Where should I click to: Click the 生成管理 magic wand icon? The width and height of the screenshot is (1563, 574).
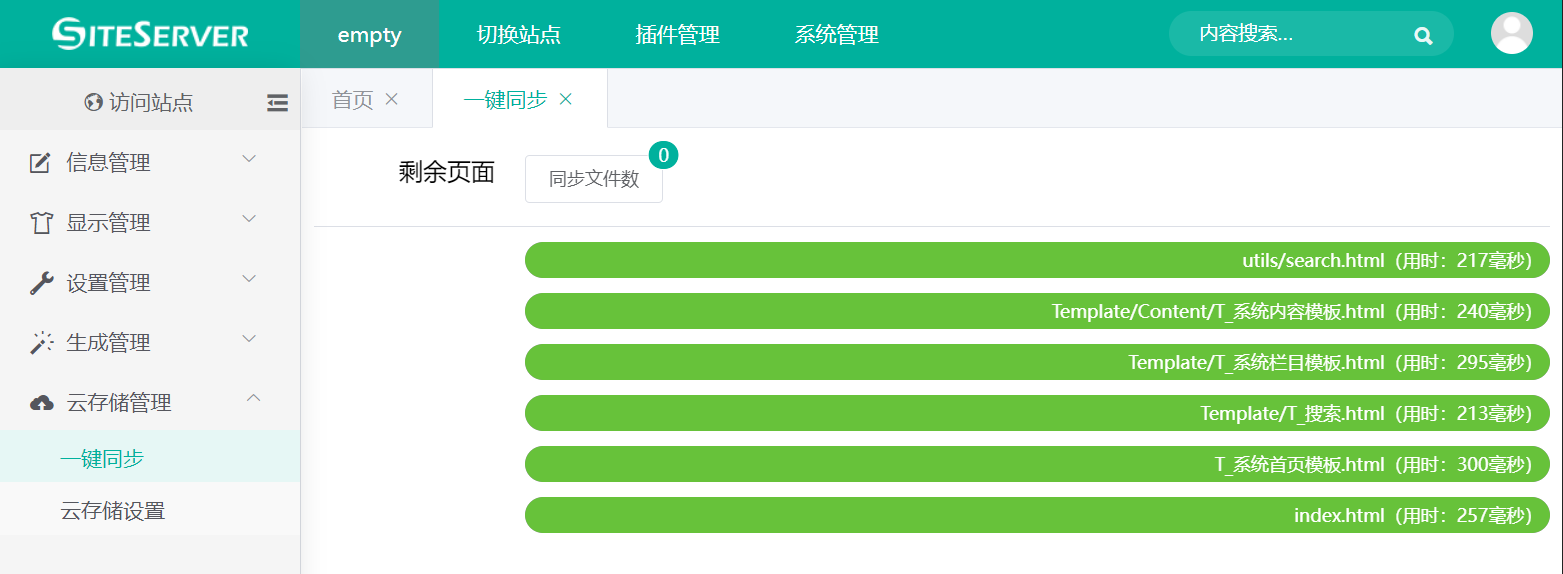40,343
